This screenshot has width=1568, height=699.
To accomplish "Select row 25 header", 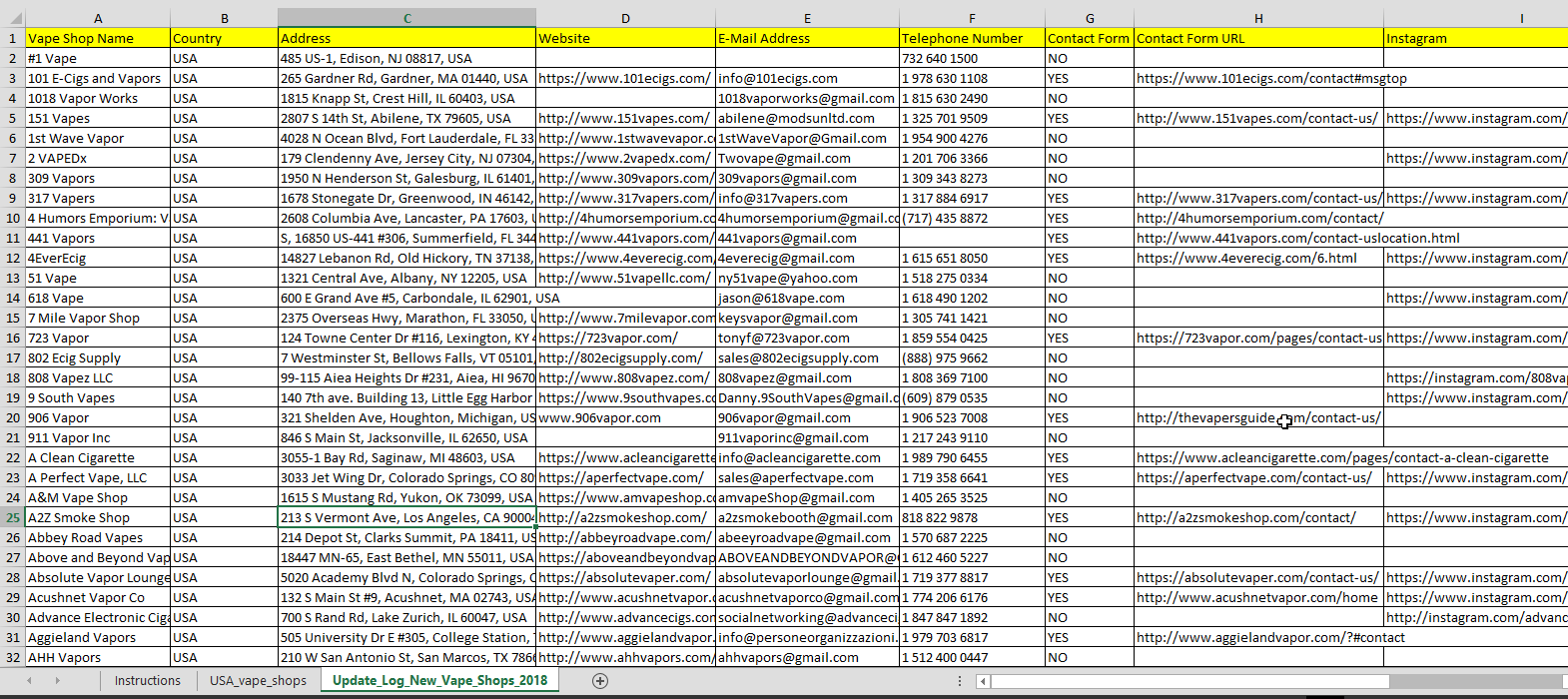I will (12, 517).
